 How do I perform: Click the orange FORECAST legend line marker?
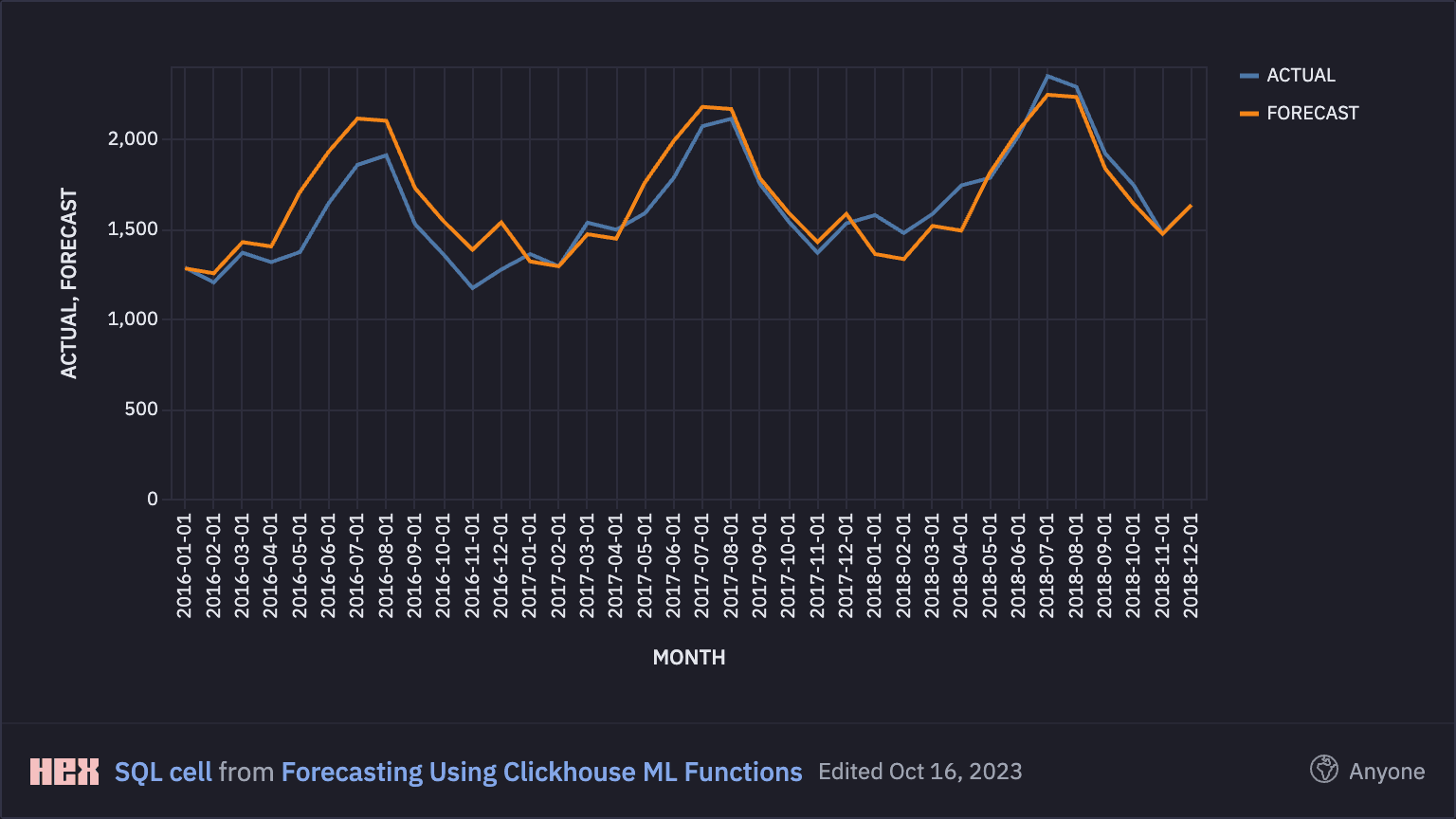pyautogui.click(x=1248, y=114)
